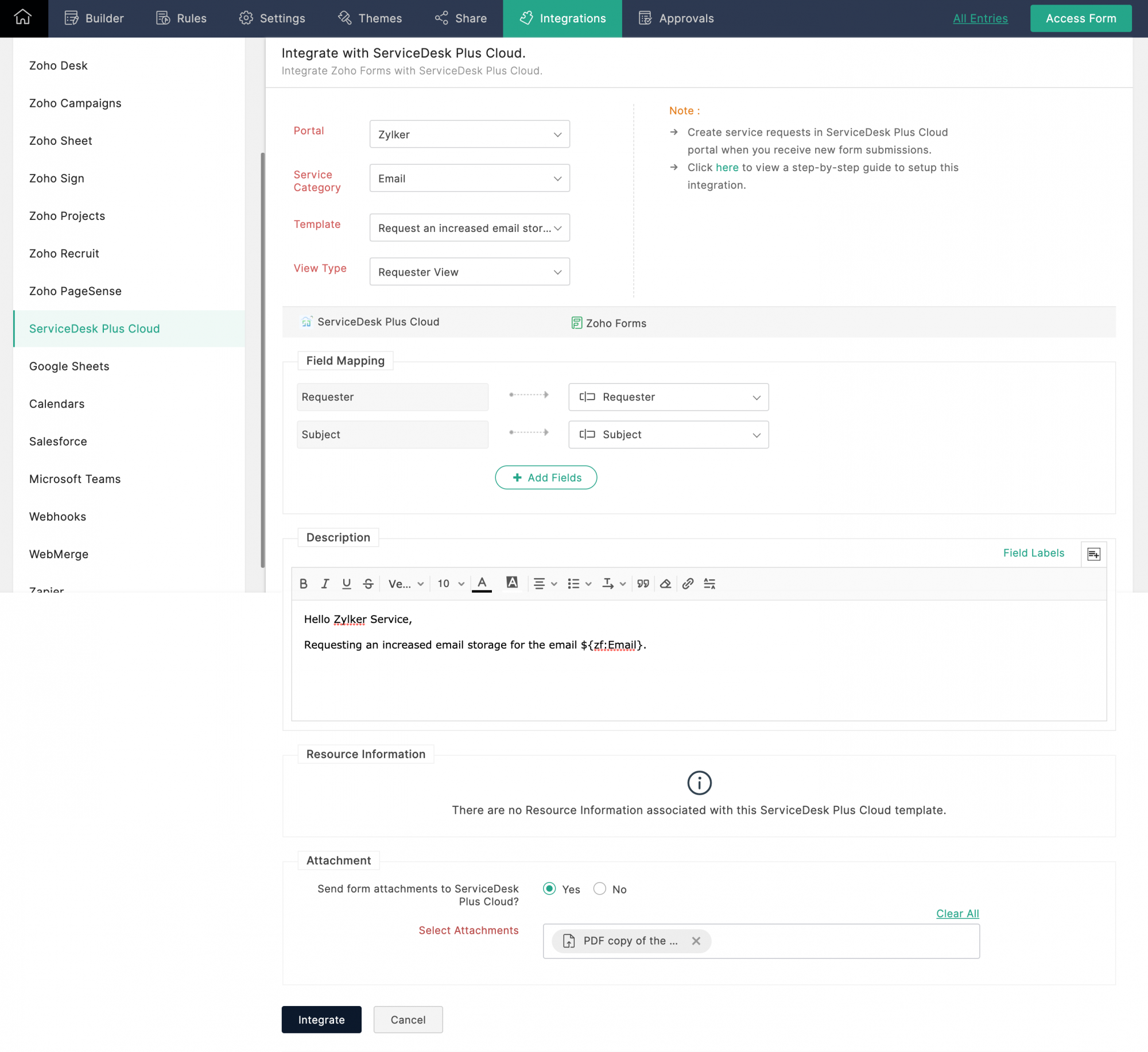
Task: Apply strikethrough in description editor
Action: [x=369, y=583]
